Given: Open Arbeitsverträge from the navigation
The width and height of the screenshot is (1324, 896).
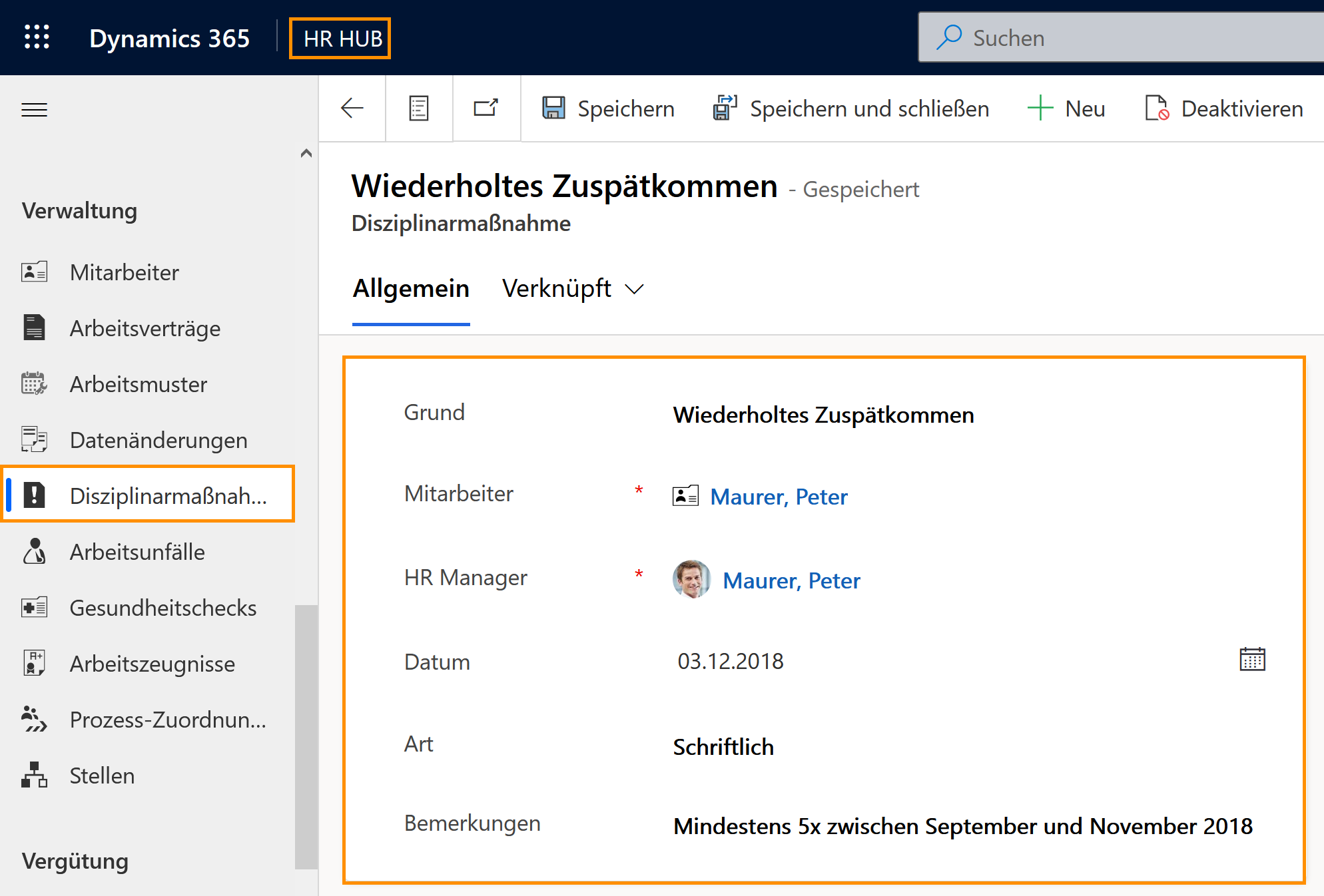Looking at the screenshot, I should [145, 328].
